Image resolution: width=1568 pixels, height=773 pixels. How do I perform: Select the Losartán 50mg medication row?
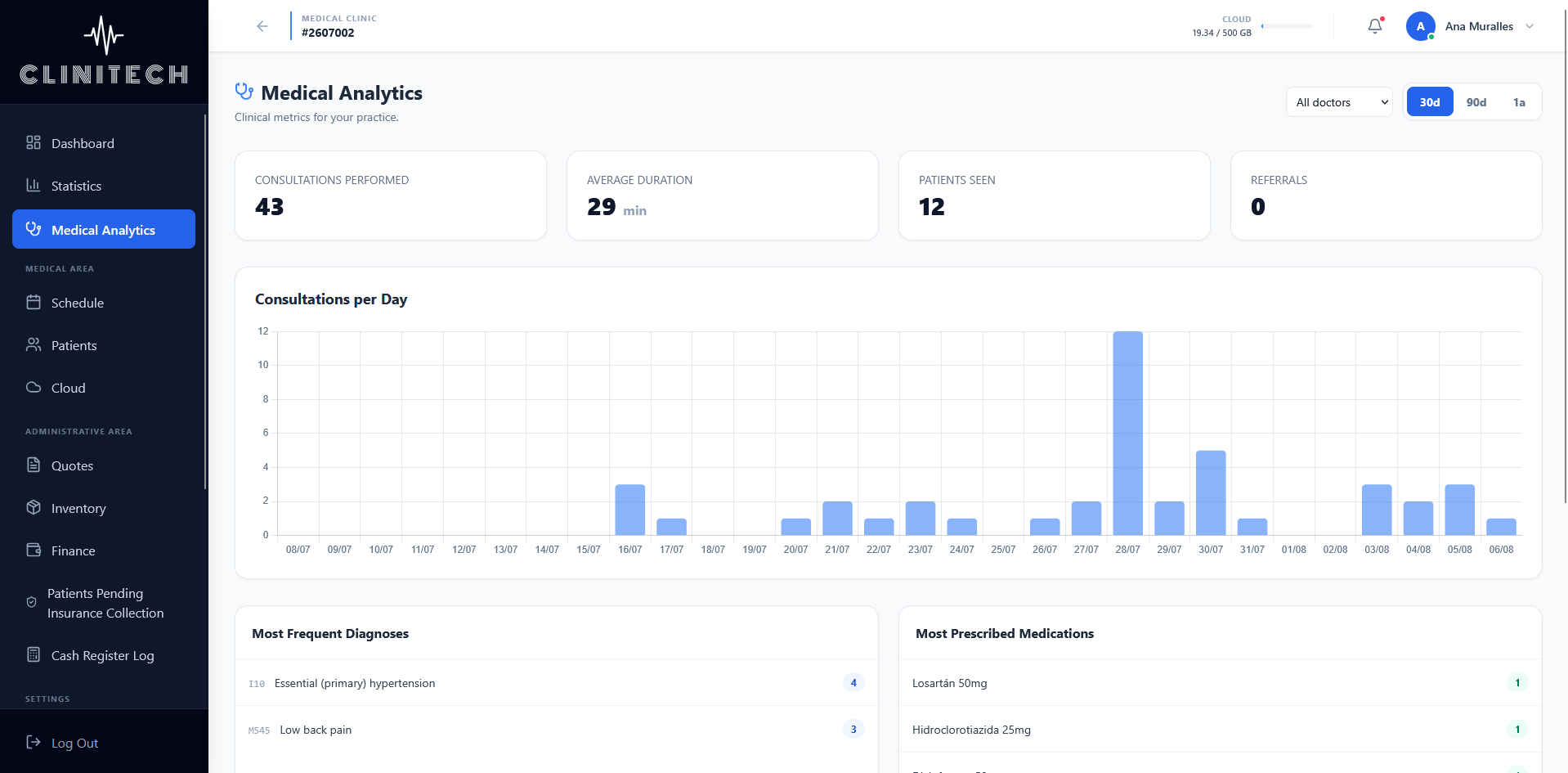coord(1221,683)
